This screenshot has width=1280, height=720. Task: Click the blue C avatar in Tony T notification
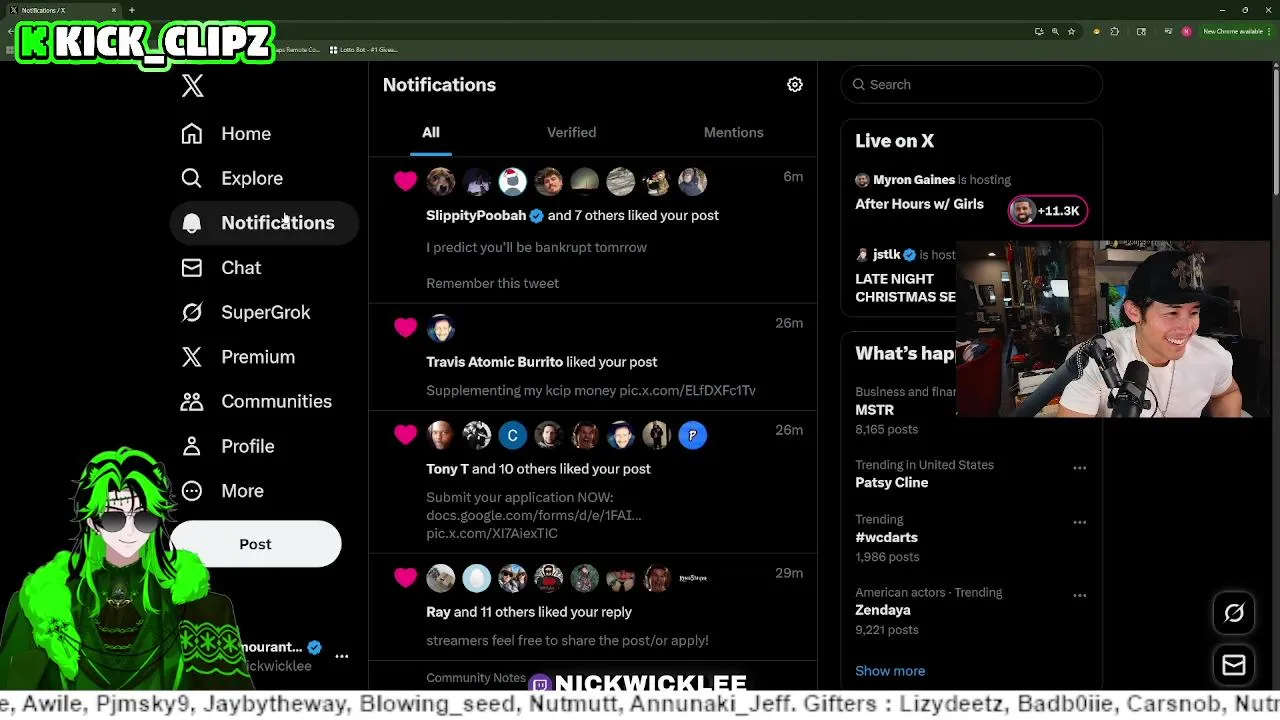pos(513,435)
